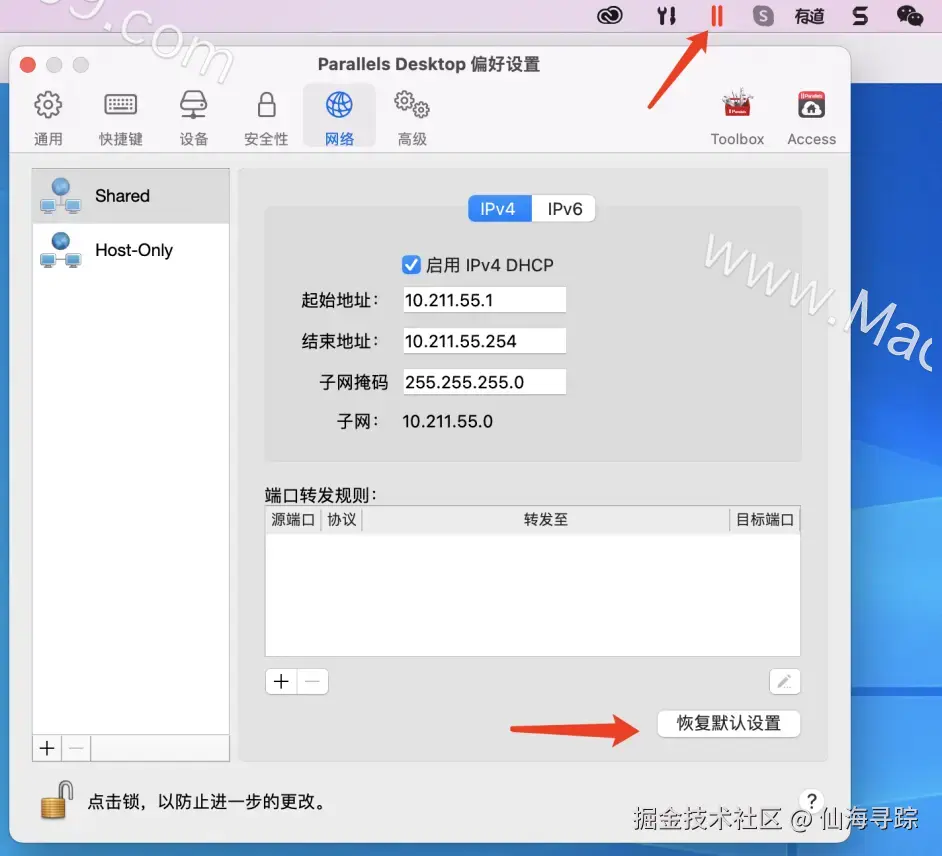The height and width of the screenshot is (856, 942).
Task: Open Parallels Toolbox from the toolbar
Action: [737, 118]
